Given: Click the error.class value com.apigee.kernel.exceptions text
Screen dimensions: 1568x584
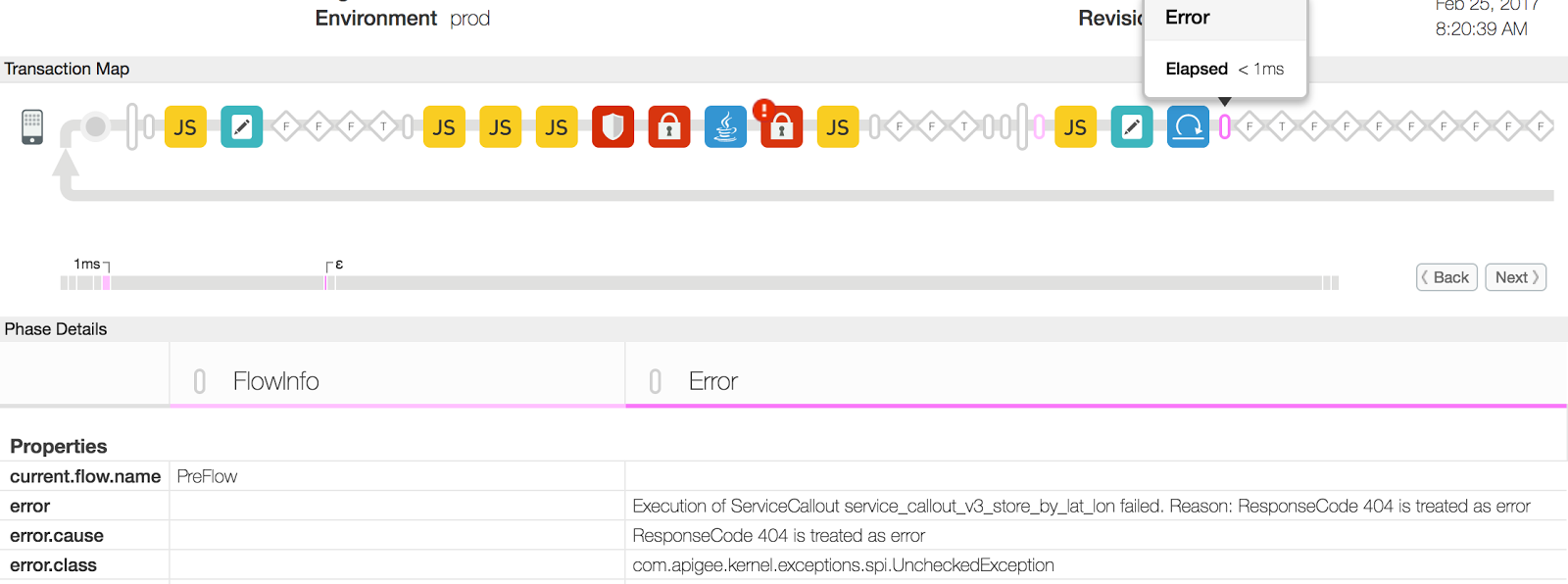Looking at the screenshot, I should pos(843,565).
